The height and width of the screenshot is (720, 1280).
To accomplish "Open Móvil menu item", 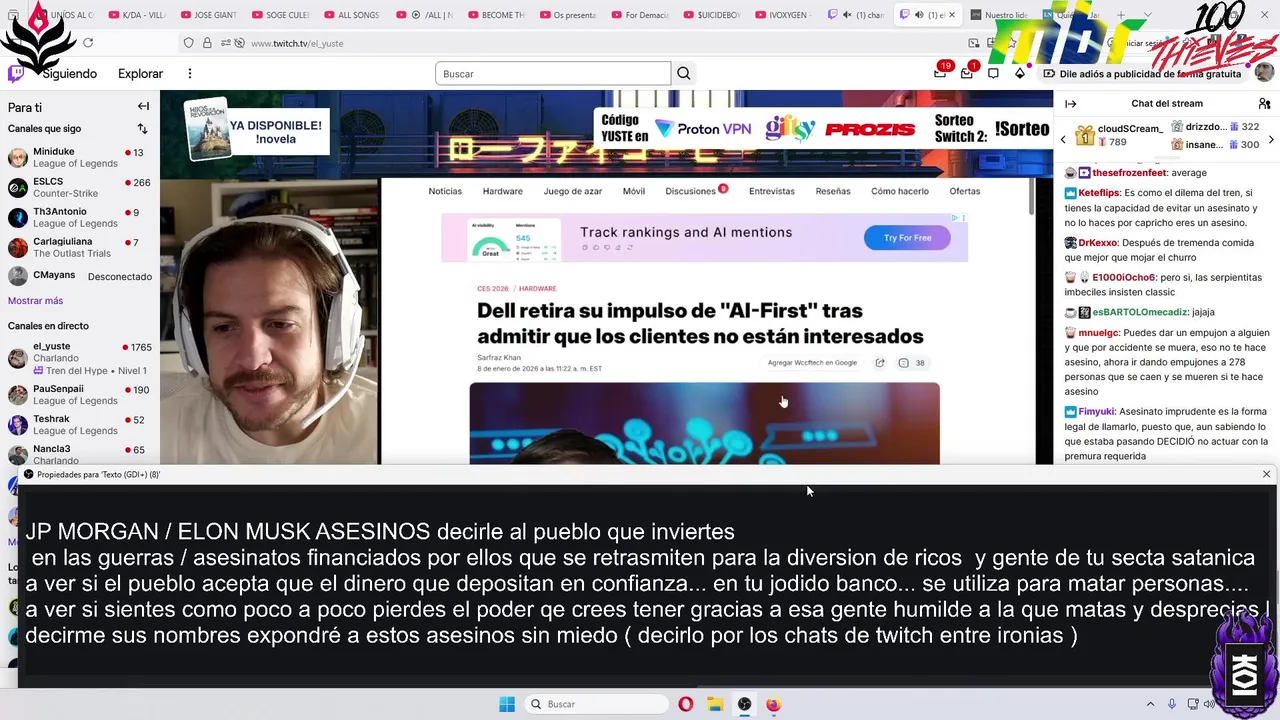I will [633, 191].
